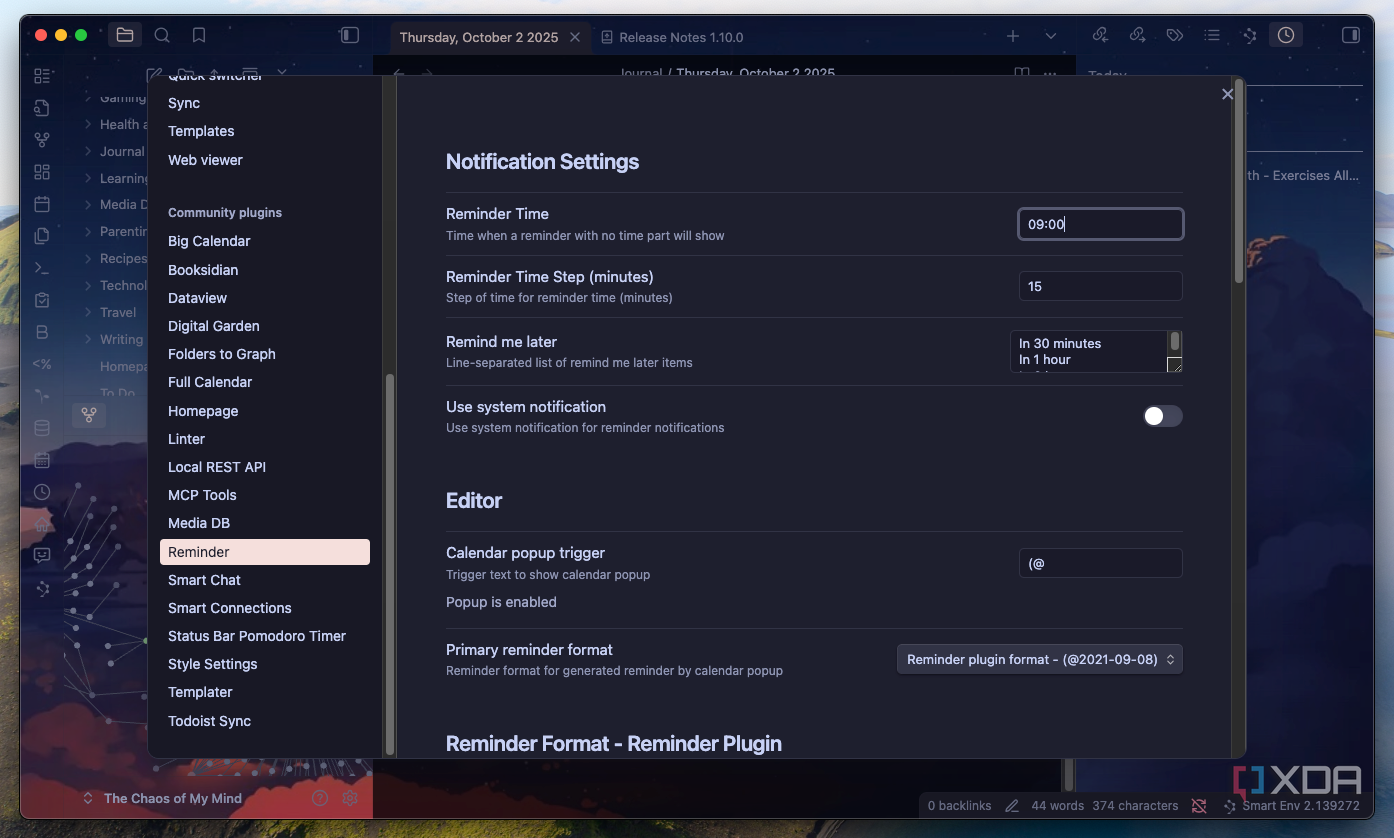The height and width of the screenshot is (838, 1394).
Task: Open the help question mark icon
Action: point(320,798)
